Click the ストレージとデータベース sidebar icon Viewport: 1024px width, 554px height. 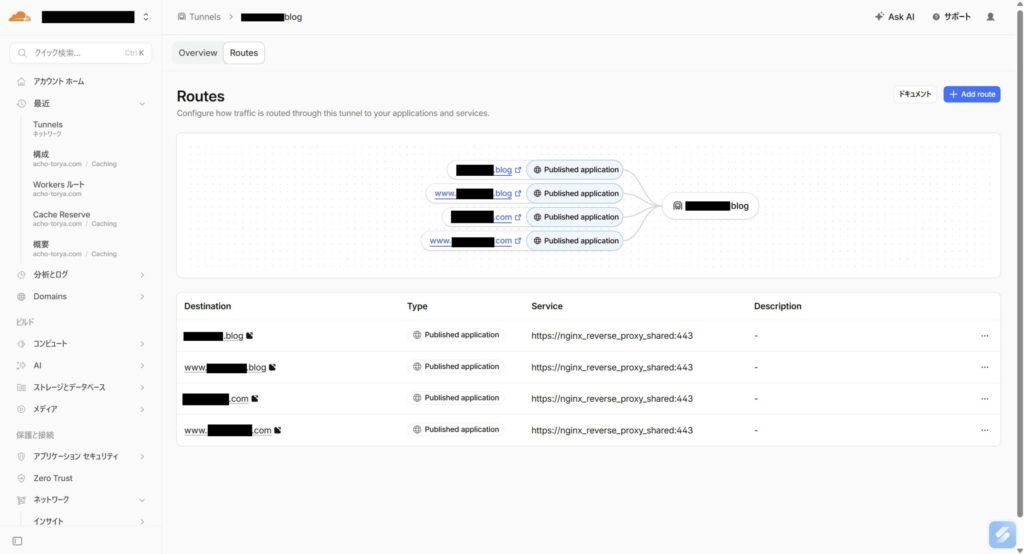pos(21,387)
